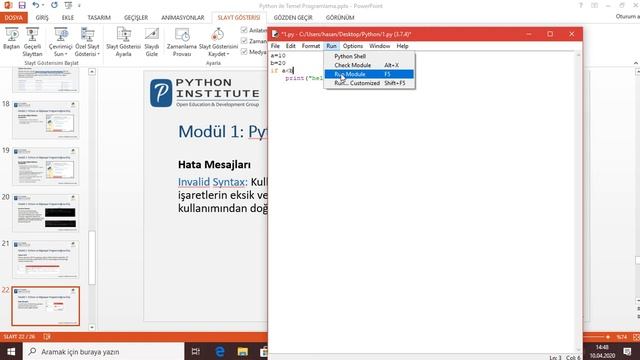Switch to the GEÇİŞLER tab
The height and width of the screenshot is (360, 640).
pos(136,18)
